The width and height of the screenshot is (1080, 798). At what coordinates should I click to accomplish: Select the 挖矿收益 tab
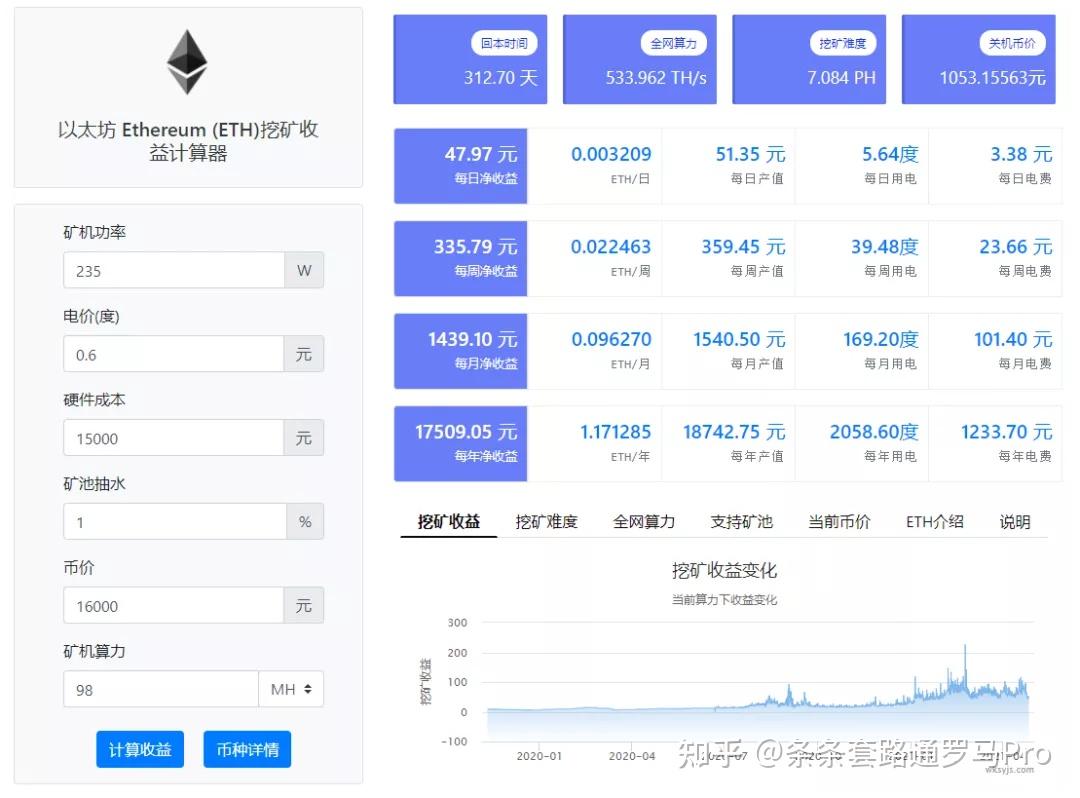(448, 522)
